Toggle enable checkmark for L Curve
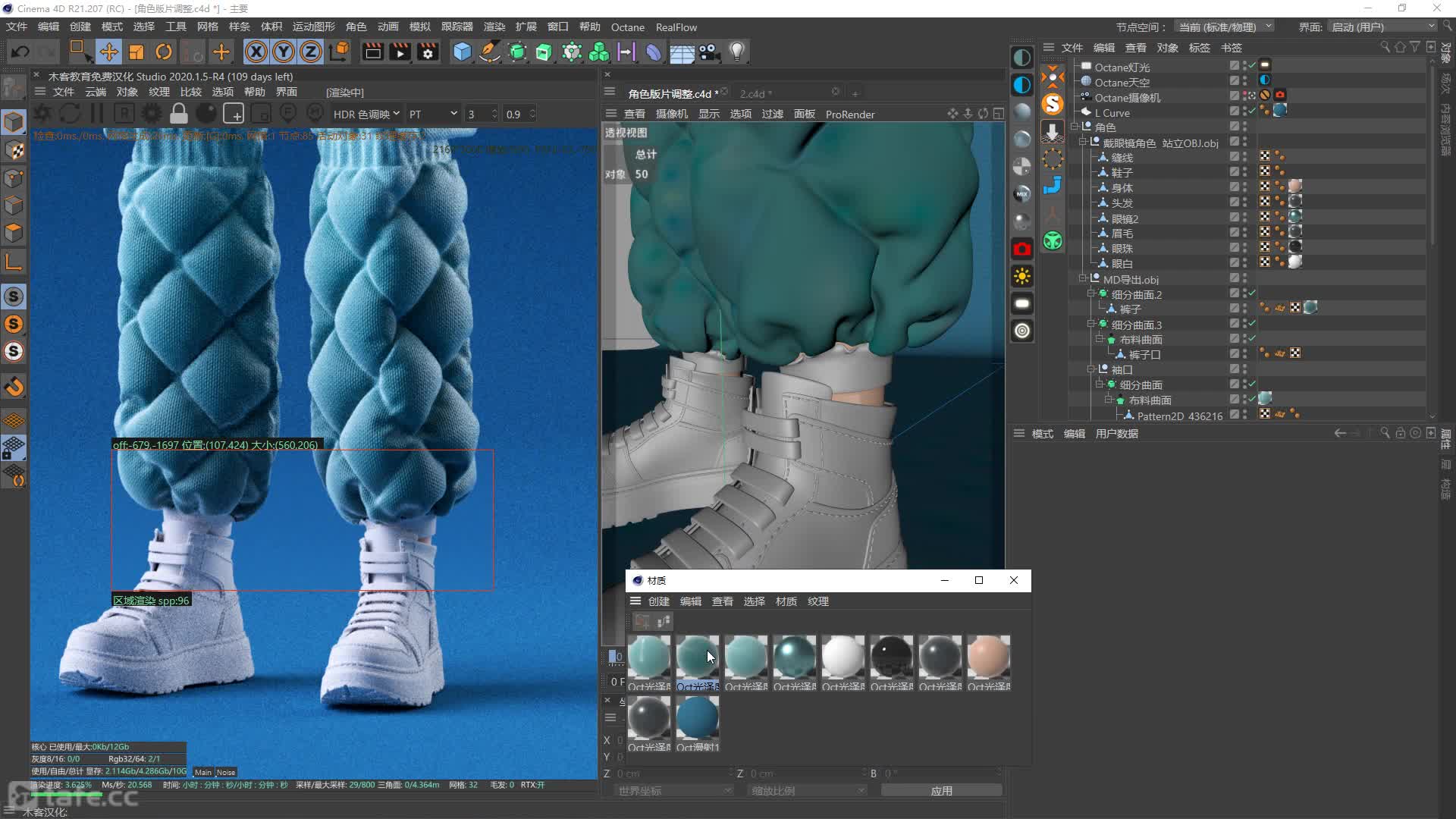This screenshot has width=1456, height=819. (1252, 111)
